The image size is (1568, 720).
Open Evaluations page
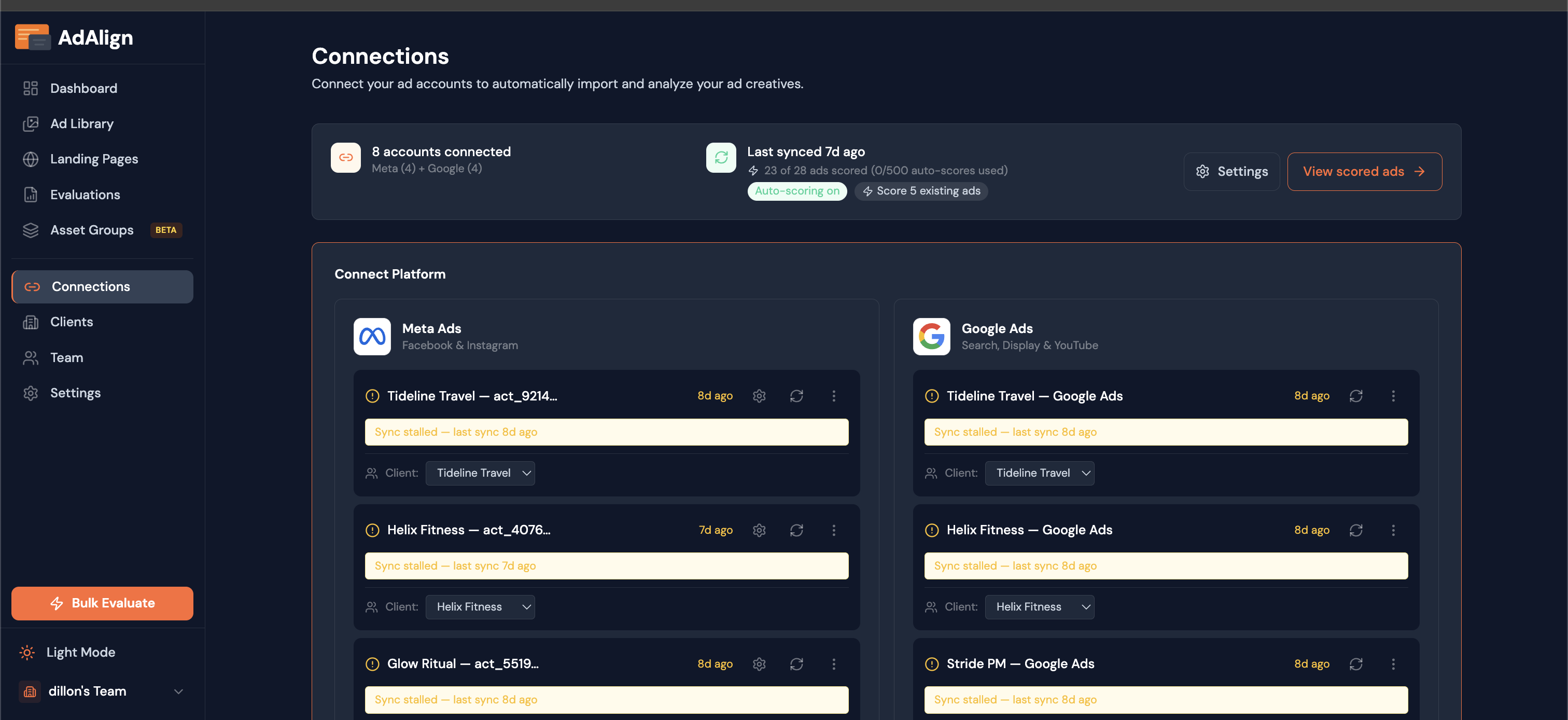[x=102, y=195]
